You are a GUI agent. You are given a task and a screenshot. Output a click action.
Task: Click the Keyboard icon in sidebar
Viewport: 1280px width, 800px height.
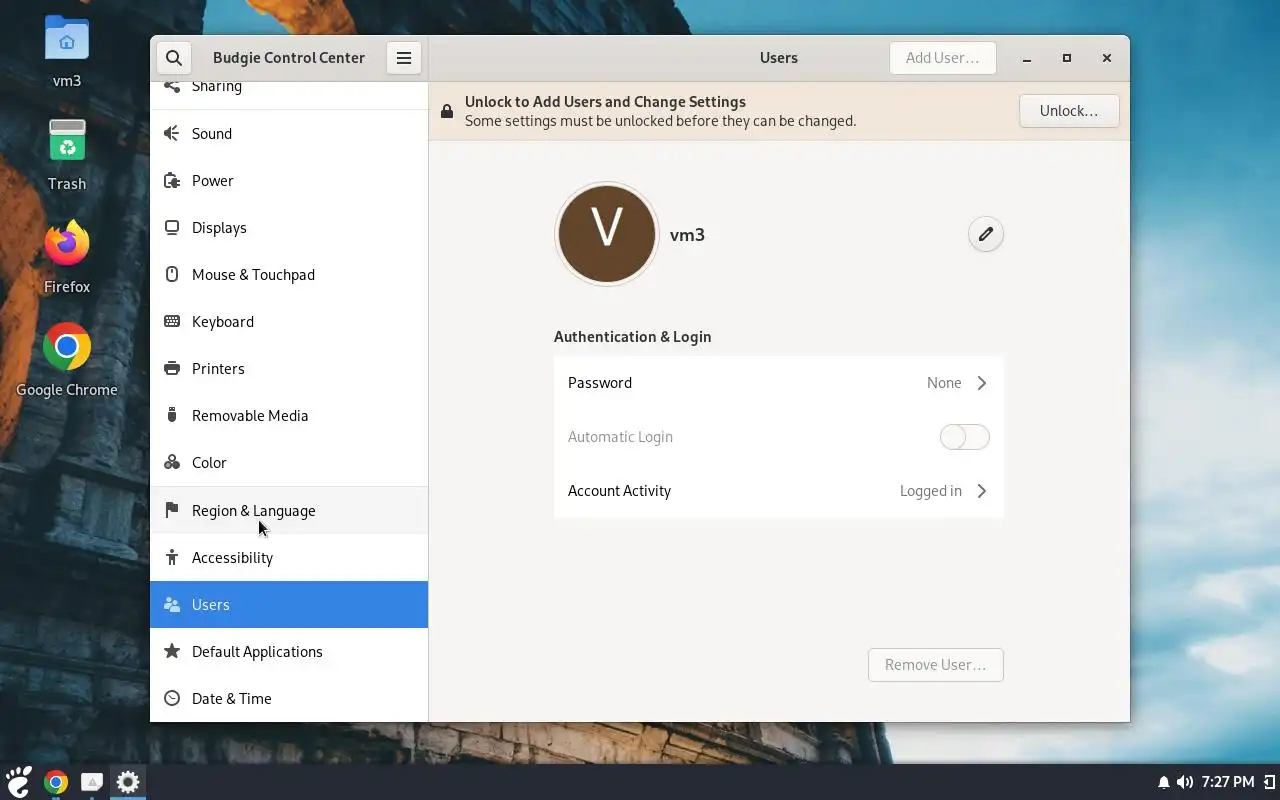(172, 321)
